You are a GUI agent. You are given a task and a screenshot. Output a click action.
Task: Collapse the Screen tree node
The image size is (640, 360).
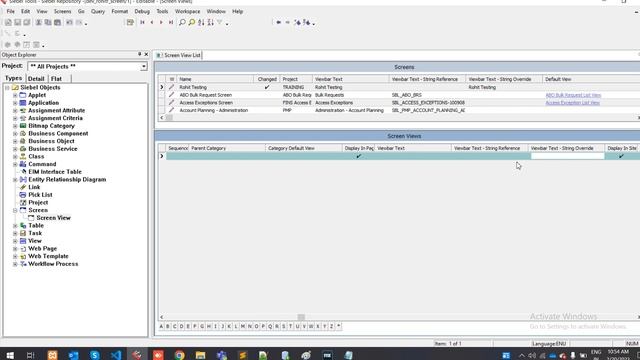pyautogui.click(x=15, y=210)
